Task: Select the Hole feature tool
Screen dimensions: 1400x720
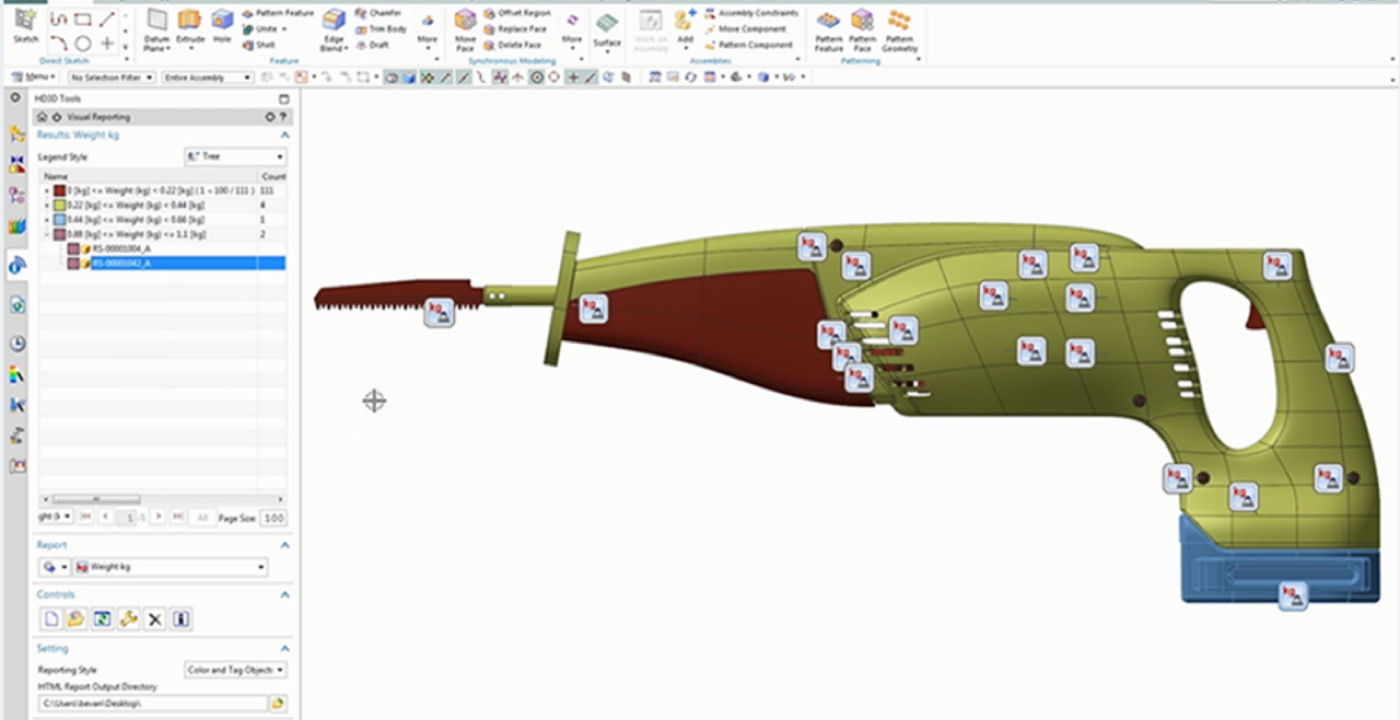Action: pyautogui.click(x=222, y=26)
